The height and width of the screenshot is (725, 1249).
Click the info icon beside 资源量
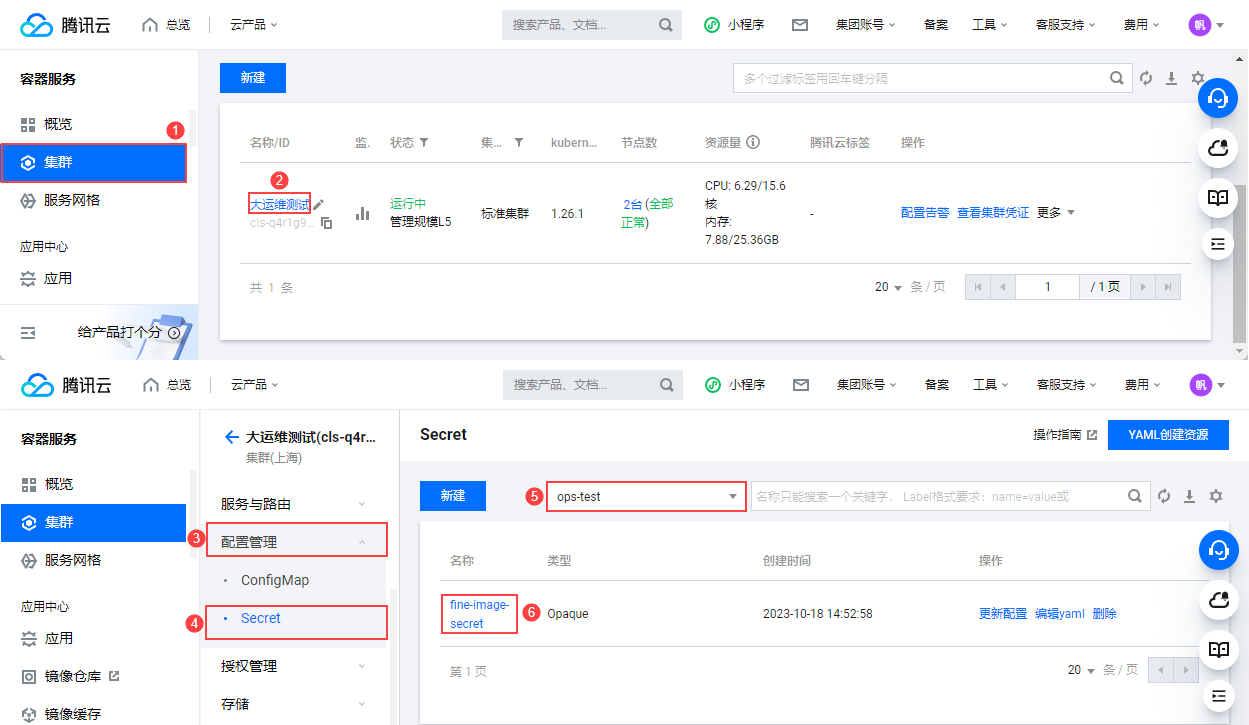click(x=754, y=143)
